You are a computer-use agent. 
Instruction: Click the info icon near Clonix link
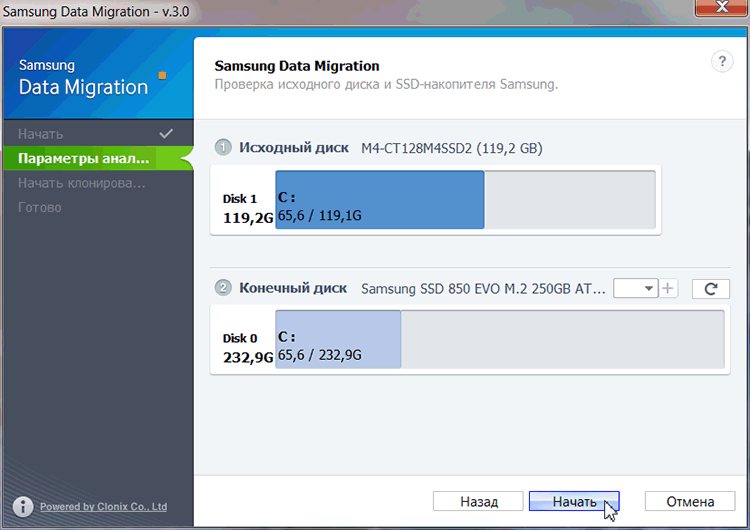22,506
